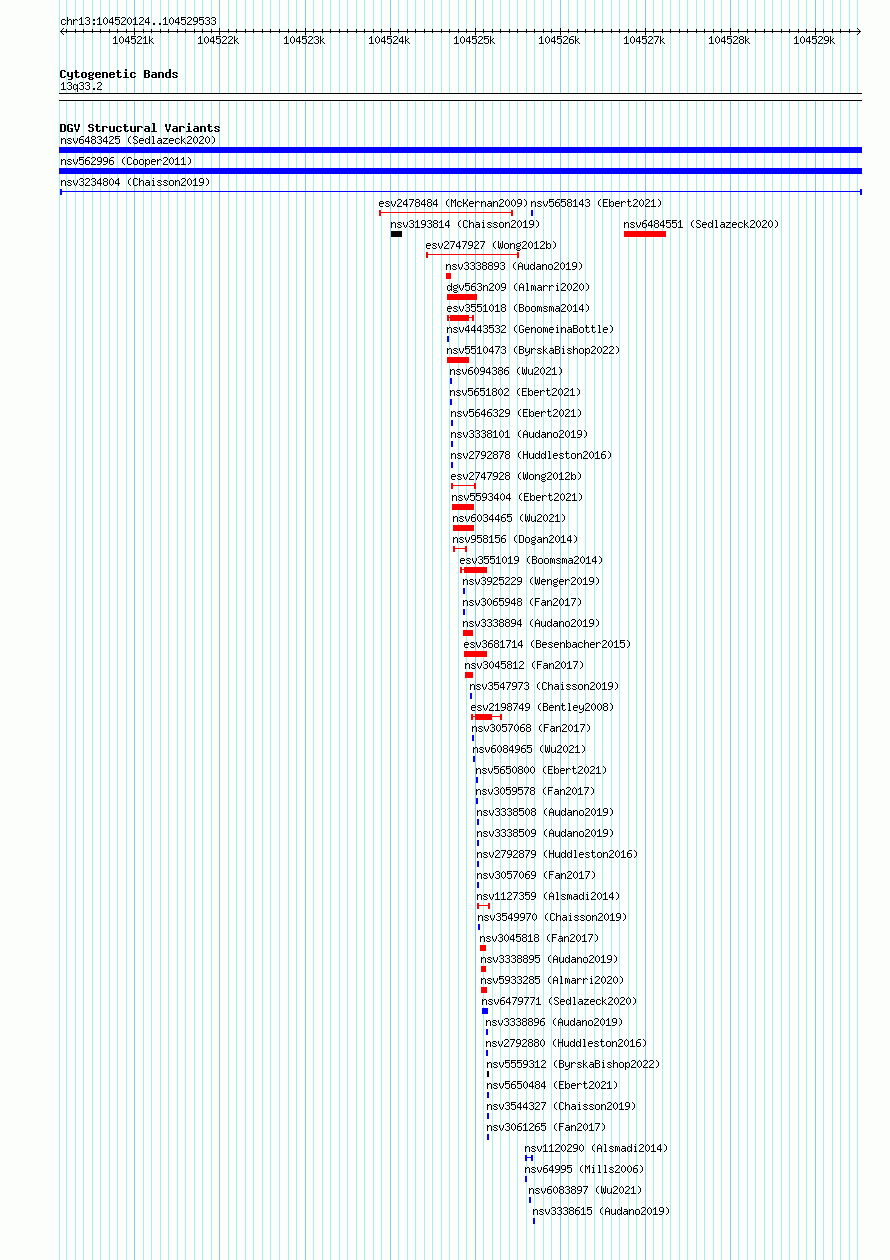
Task: Click nsv3065948 (Fan2017) label
Action: (x=522, y=602)
